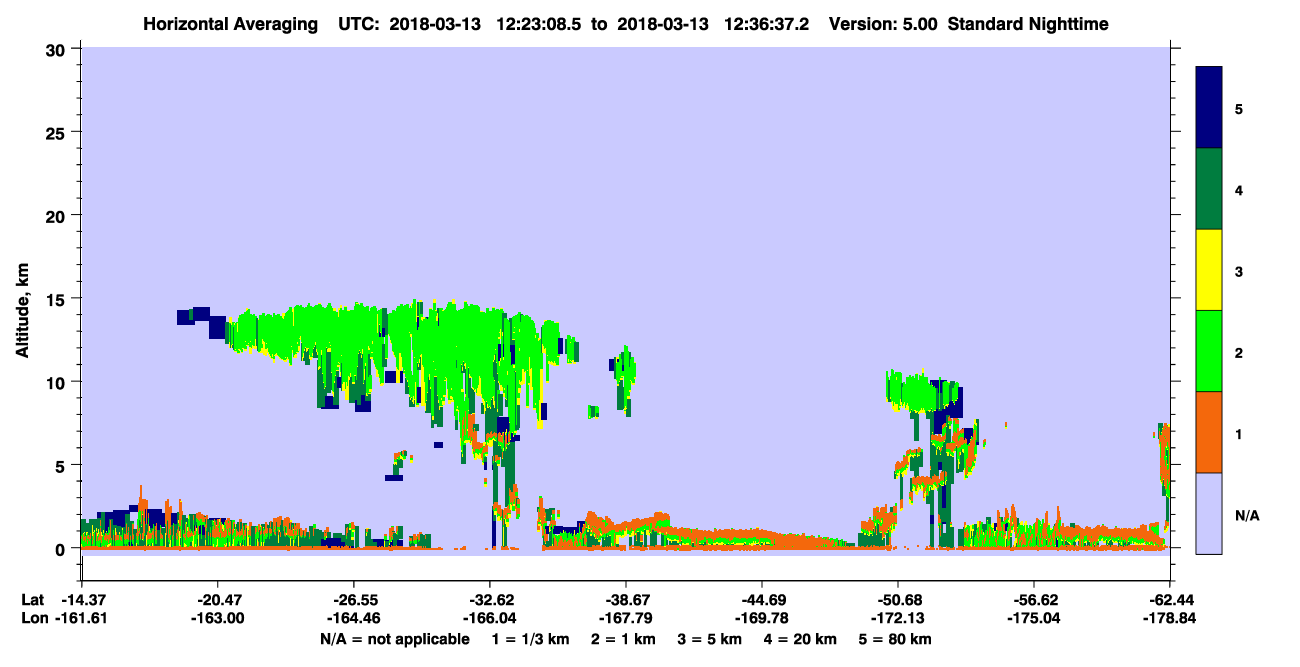Viewport: 1300px width, 667px height.
Task: Click latitude value '-26.55'
Action: click(x=353, y=600)
